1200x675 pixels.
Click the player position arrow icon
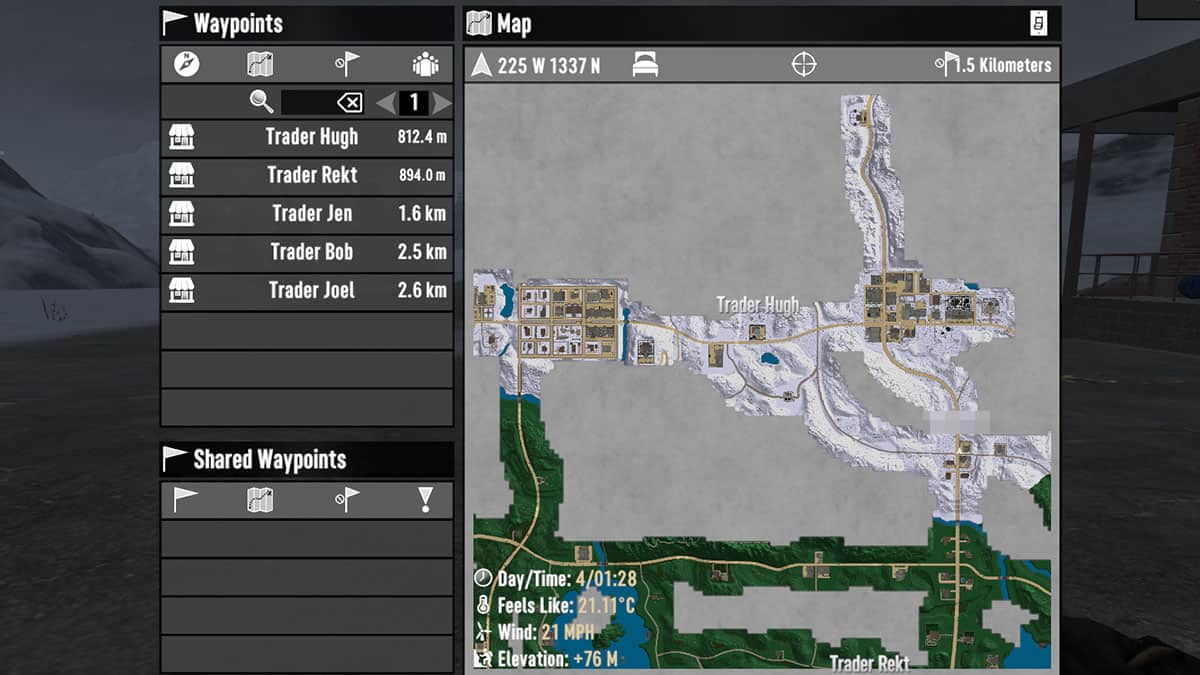click(483, 65)
